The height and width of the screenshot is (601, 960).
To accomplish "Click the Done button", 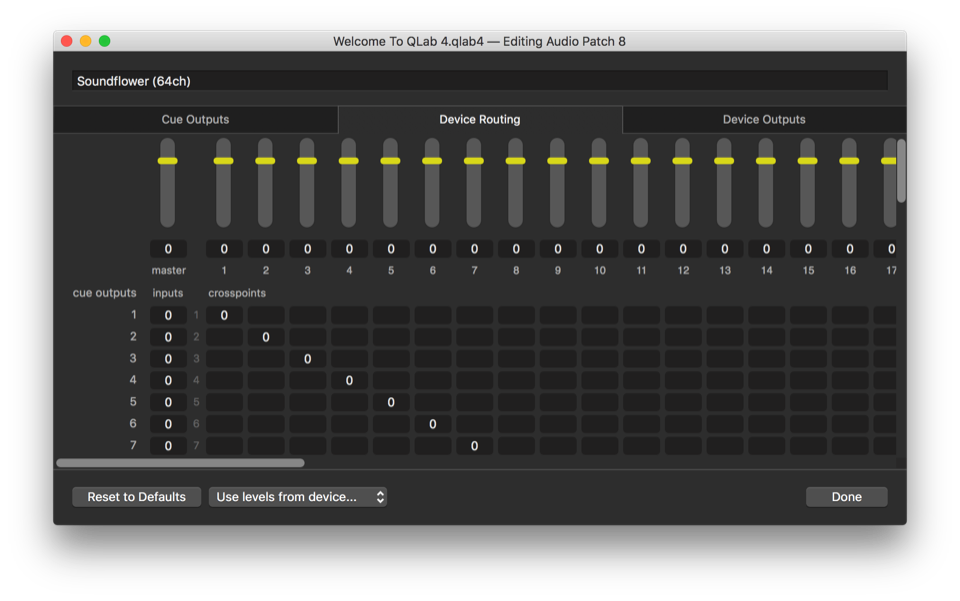I will pyautogui.click(x=846, y=497).
